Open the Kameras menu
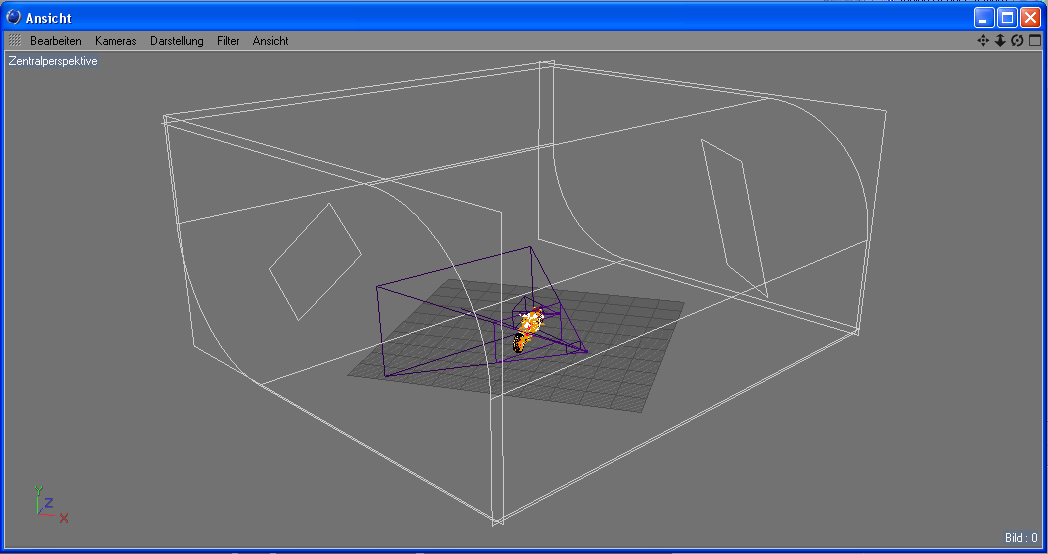The height and width of the screenshot is (554, 1048). tap(115, 41)
